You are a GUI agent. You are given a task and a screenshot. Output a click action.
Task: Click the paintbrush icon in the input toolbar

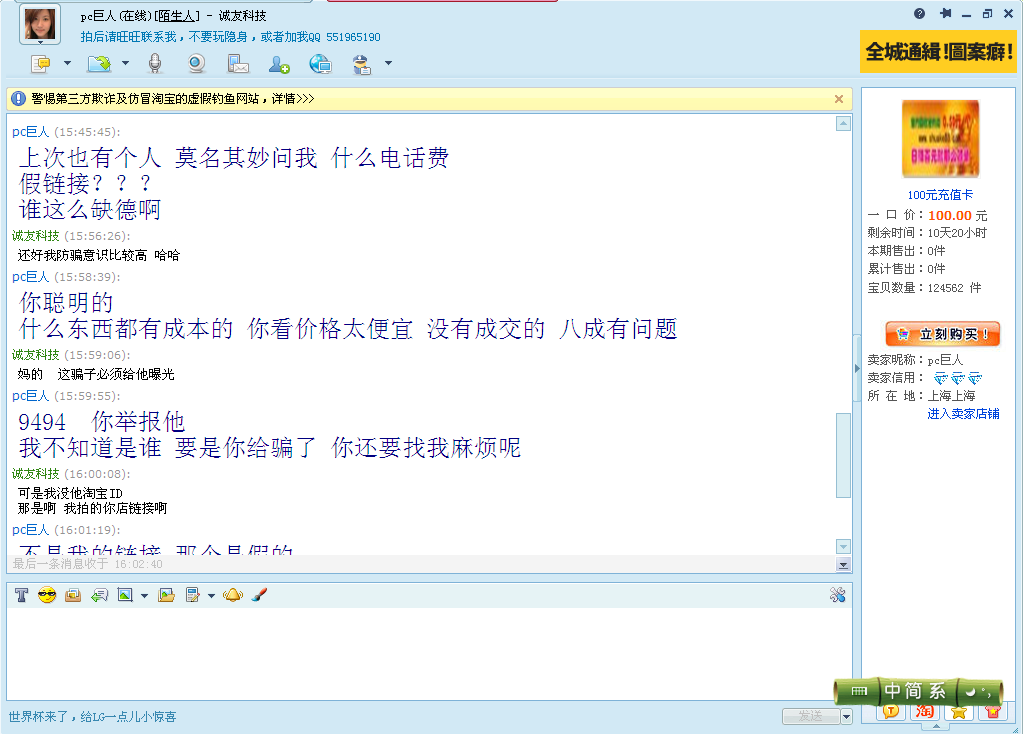[x=258, y=595]
